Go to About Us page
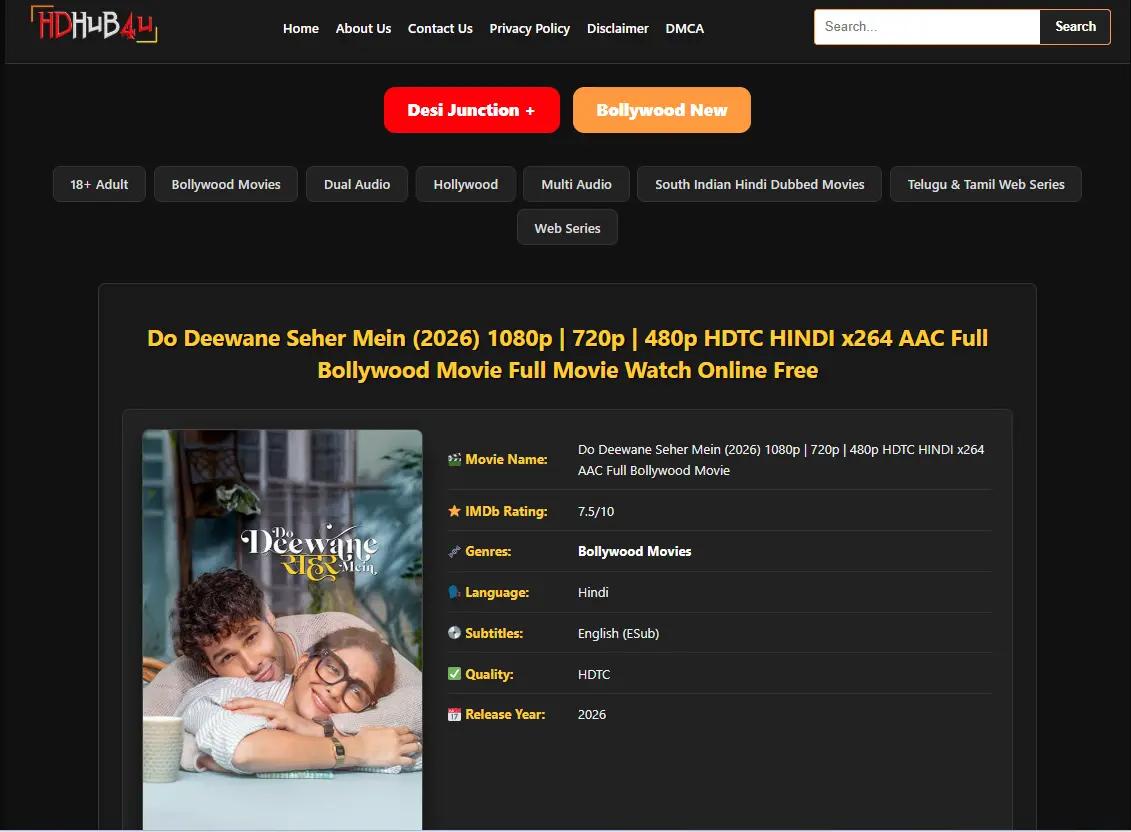 [x=363, y=28]
